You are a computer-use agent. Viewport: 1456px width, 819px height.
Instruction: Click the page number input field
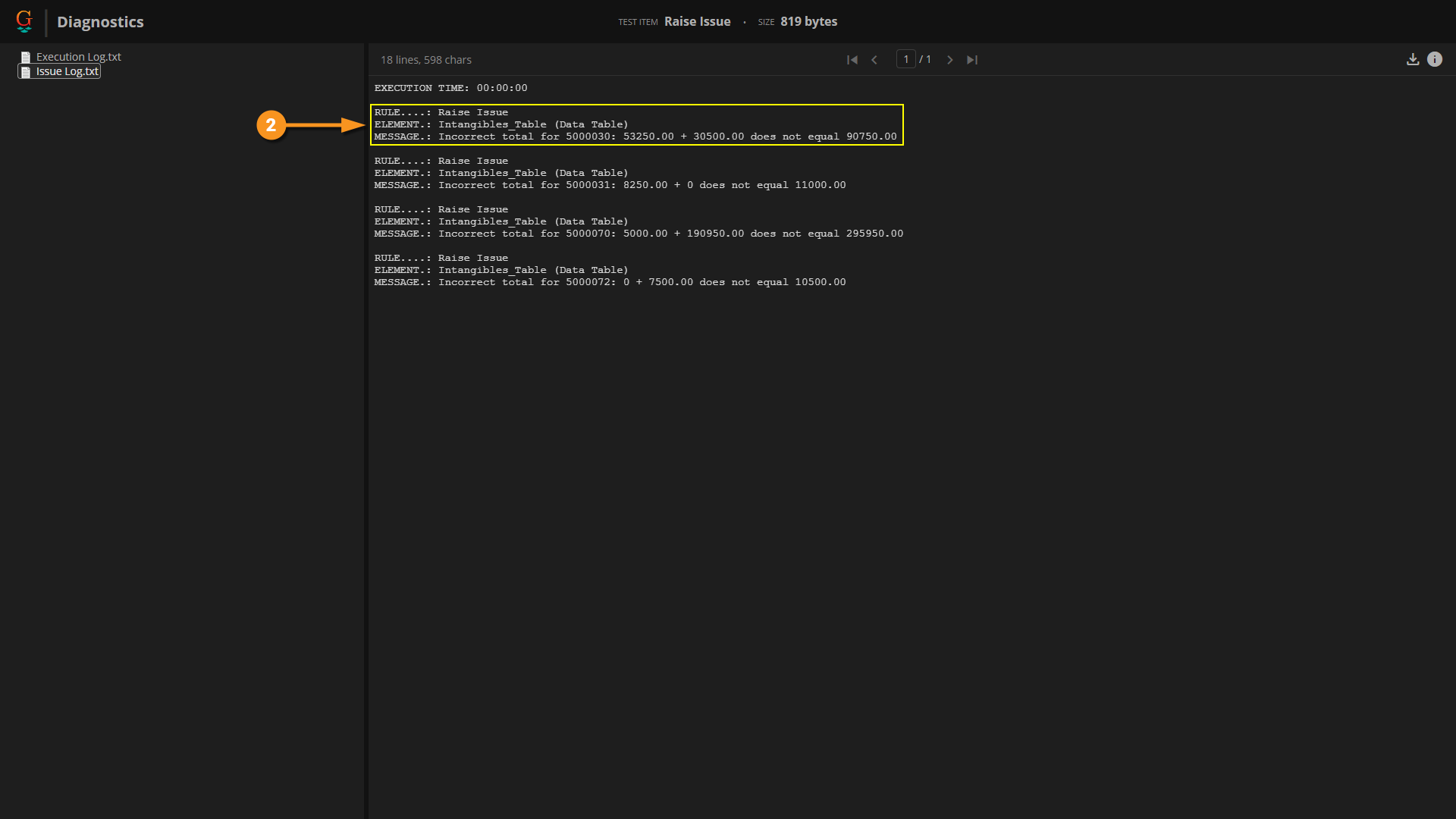[x=905, y=59]
